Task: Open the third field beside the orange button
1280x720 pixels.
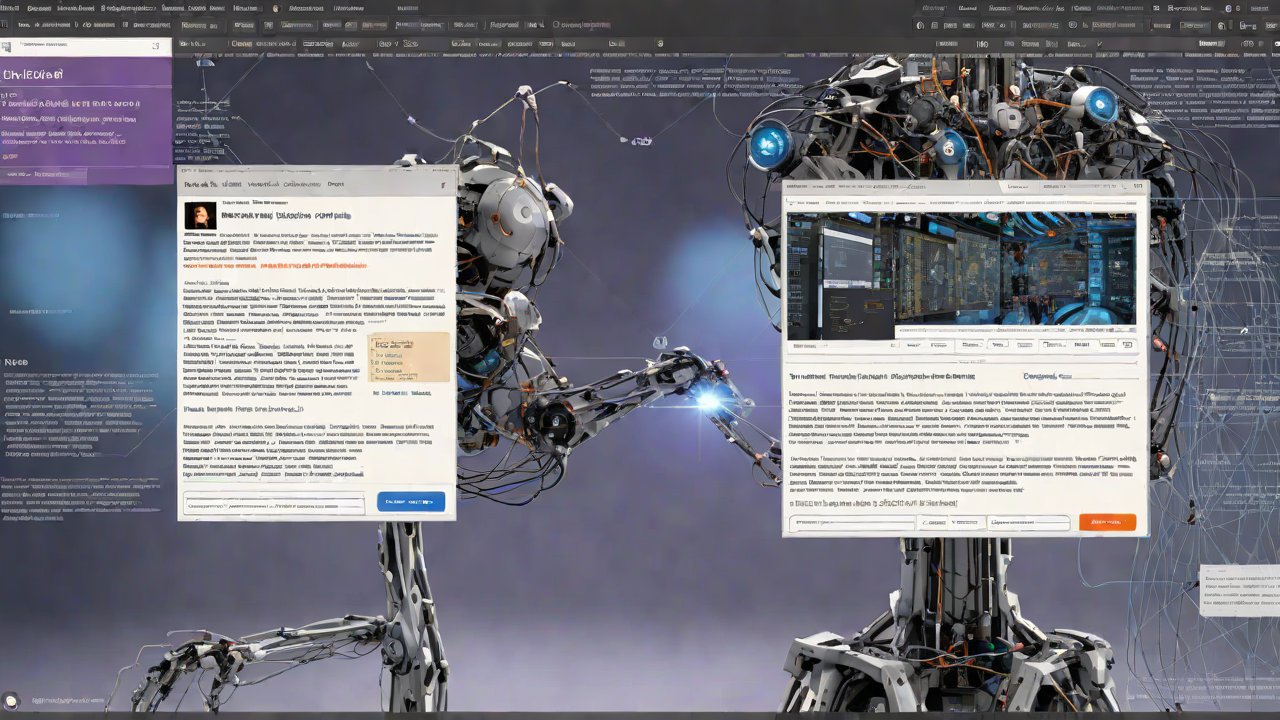Action: 1028,523
